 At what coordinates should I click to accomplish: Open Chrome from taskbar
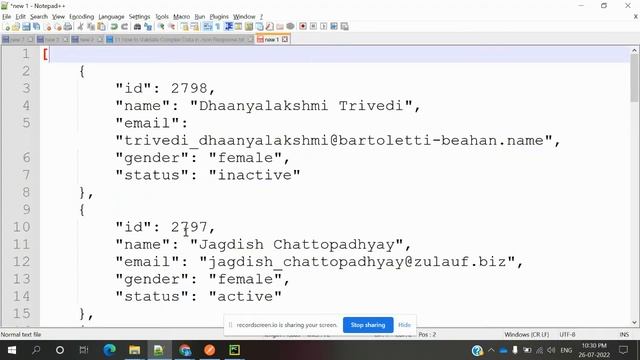click(184, 350)
